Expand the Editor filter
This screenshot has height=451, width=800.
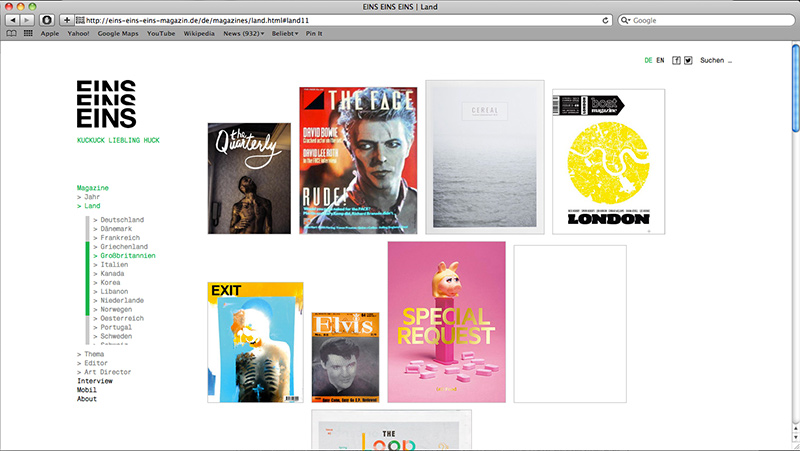click(92, 363)
